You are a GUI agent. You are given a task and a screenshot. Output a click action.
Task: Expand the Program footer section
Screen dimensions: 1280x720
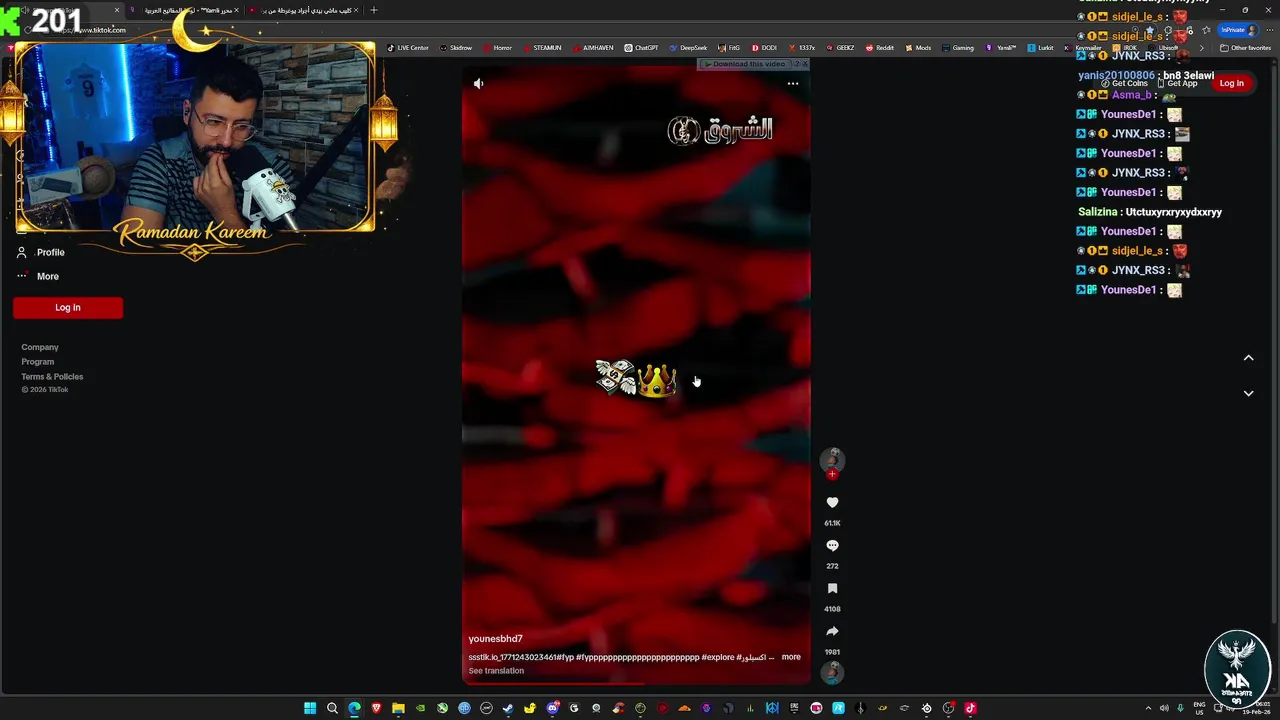point(38,362)
